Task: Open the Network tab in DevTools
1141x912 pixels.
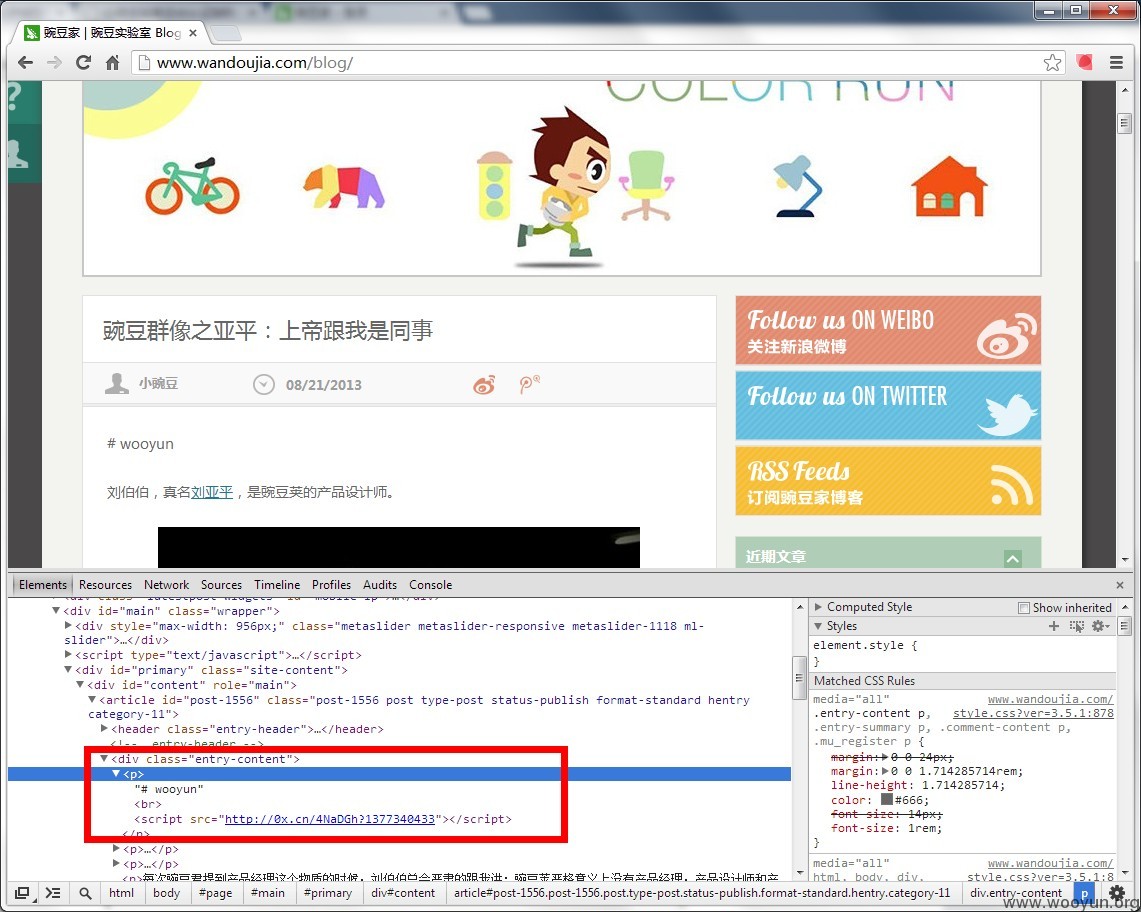Action: (167, 585)
